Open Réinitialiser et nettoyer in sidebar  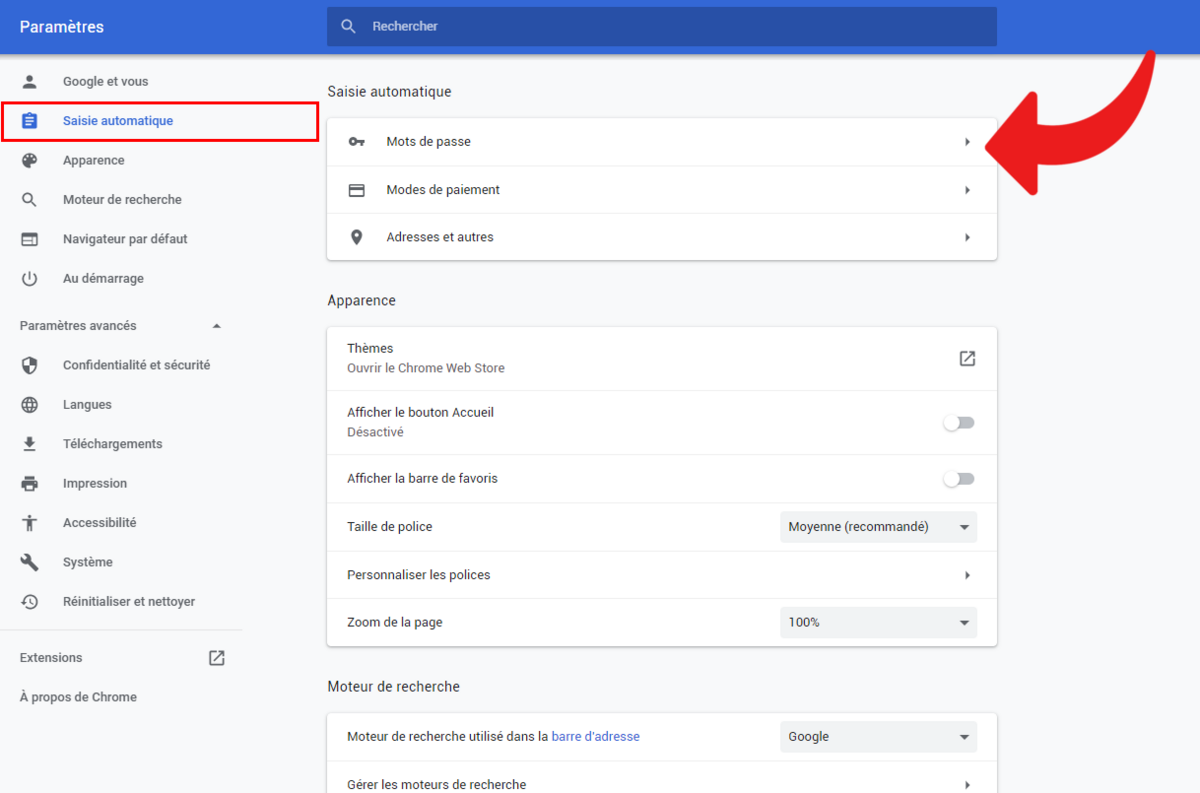[x=129, y=602]
